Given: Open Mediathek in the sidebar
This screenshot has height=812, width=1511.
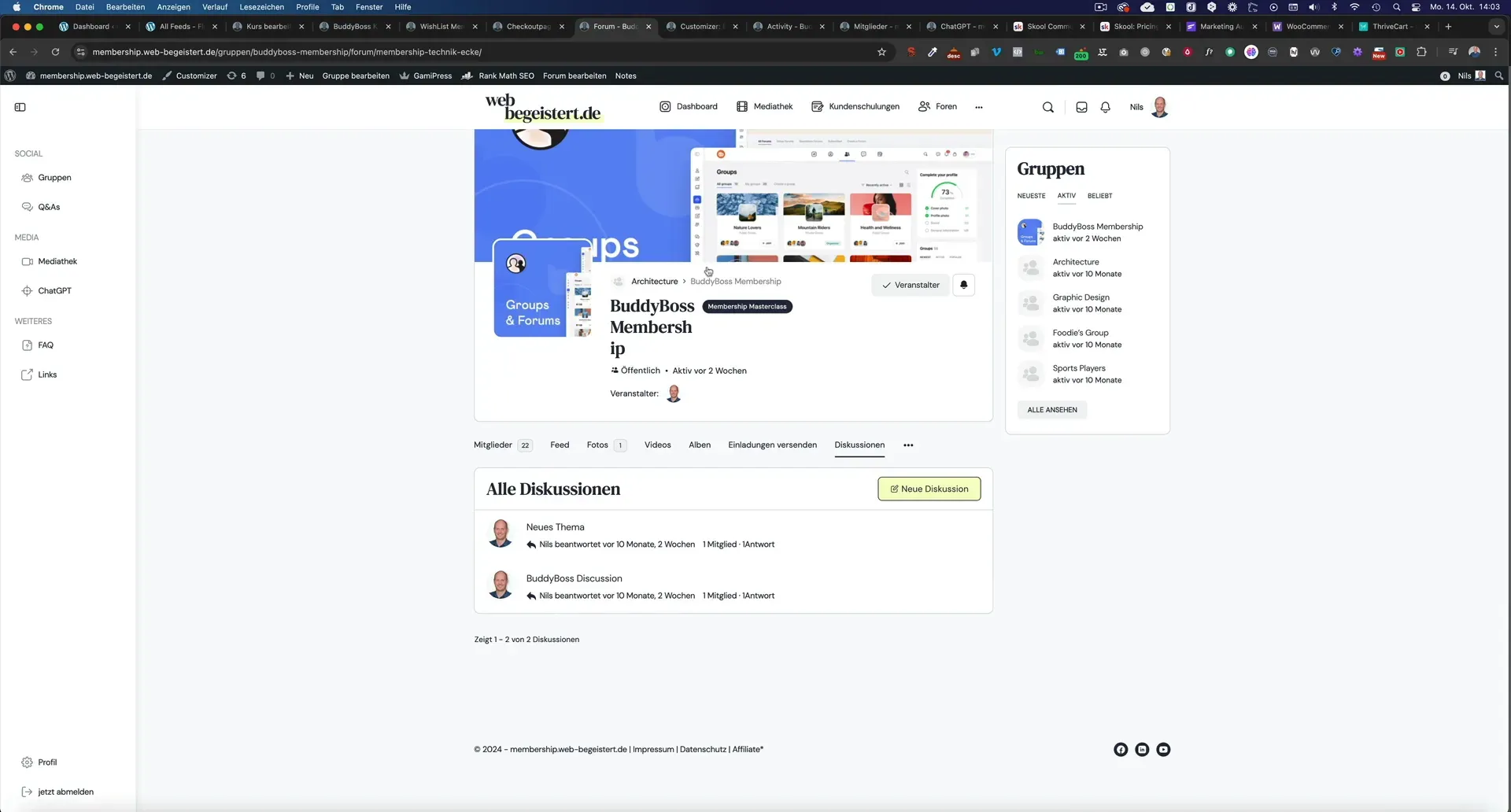Looking at the screenshot, I should 57,261.
